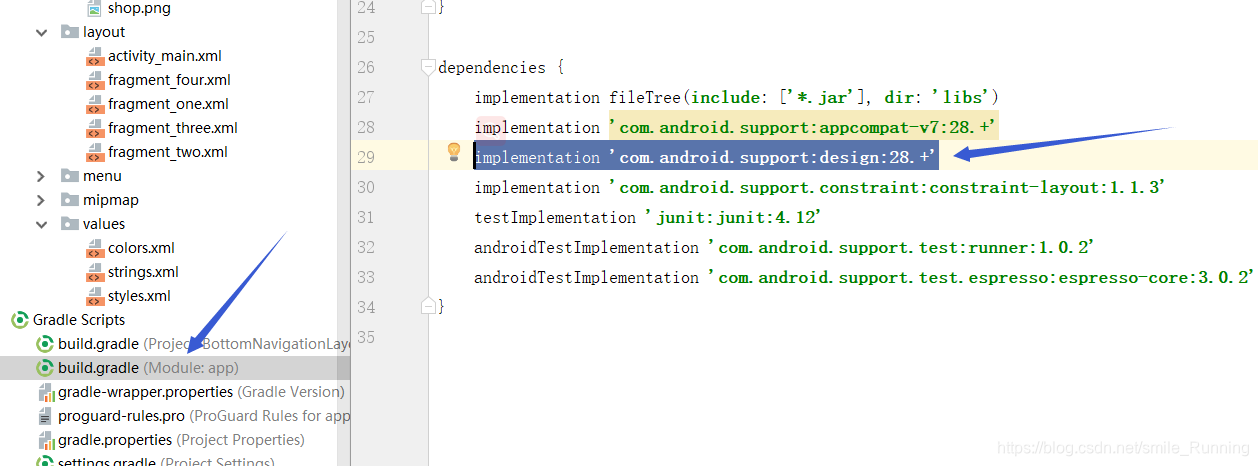1258x466 pixels.
Task: Open gradle-wrapper.properties
Action: 201,392
